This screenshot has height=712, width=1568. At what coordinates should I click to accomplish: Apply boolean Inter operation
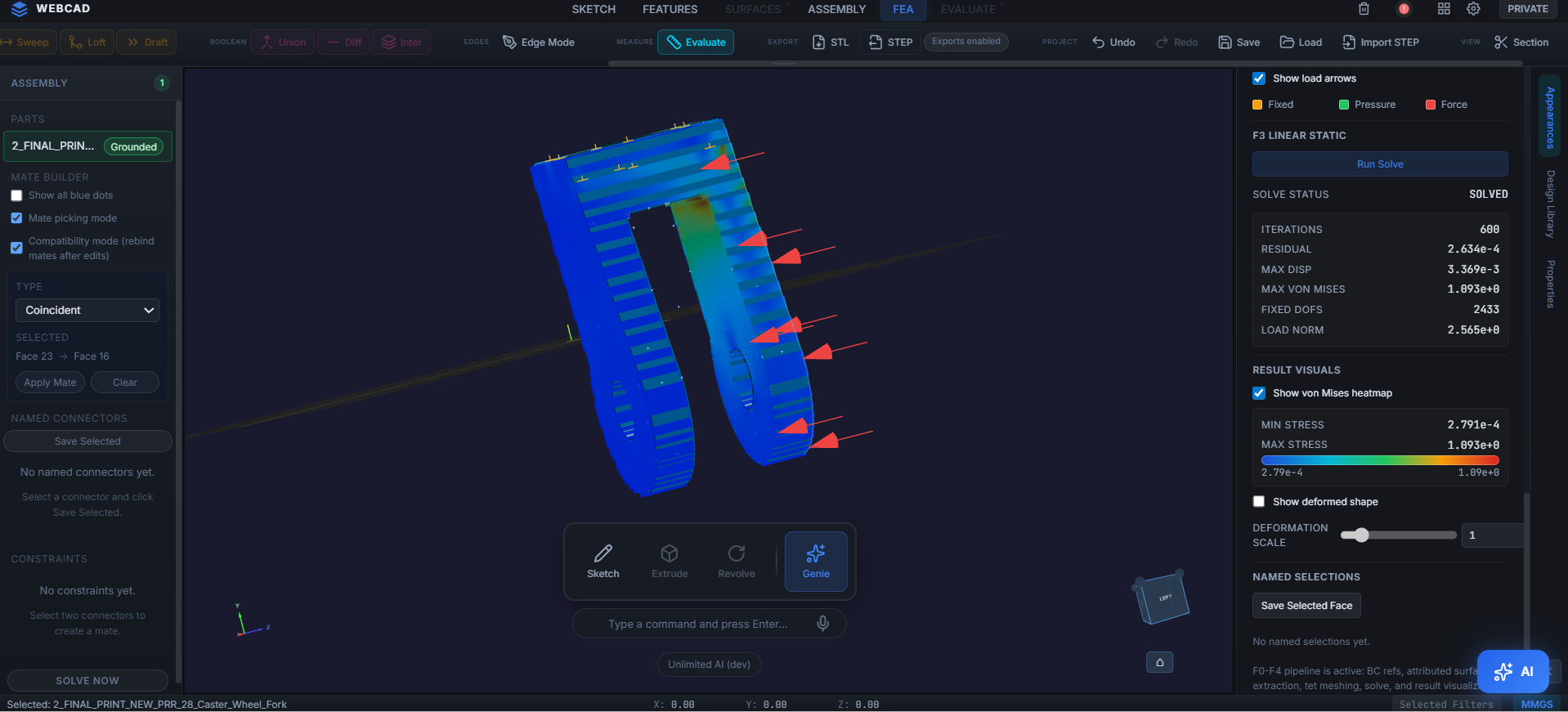401,43
